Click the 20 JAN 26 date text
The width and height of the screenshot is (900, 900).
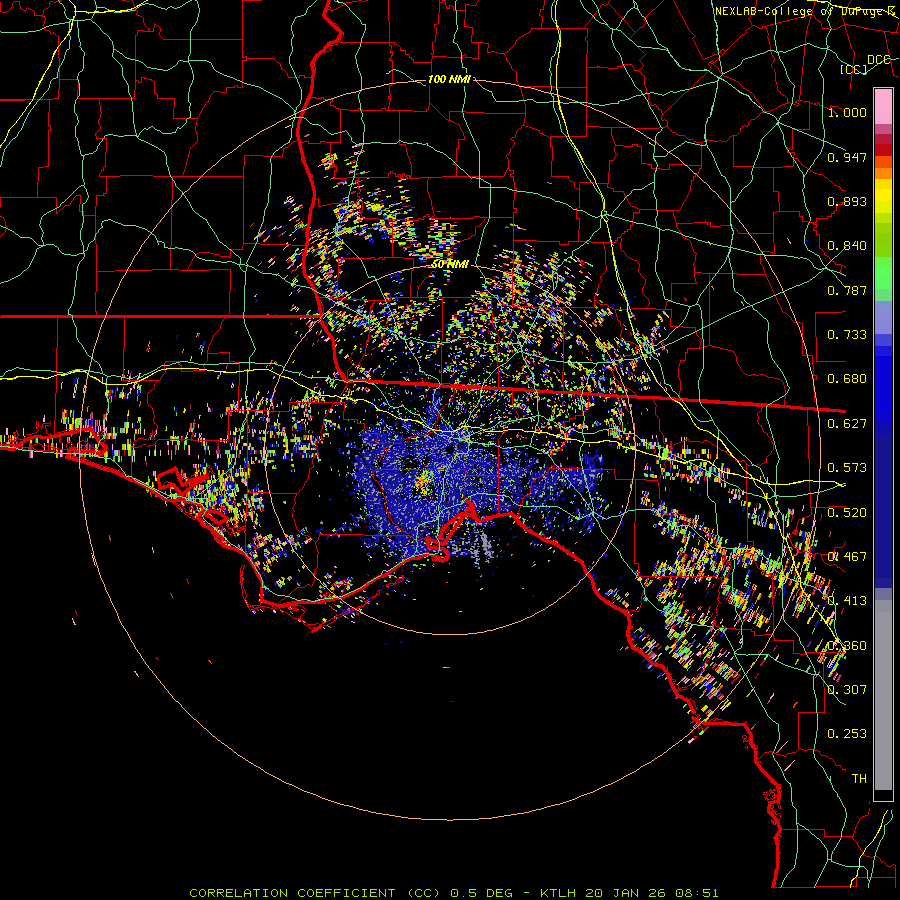pyautogui.click(x=624, y=893)
